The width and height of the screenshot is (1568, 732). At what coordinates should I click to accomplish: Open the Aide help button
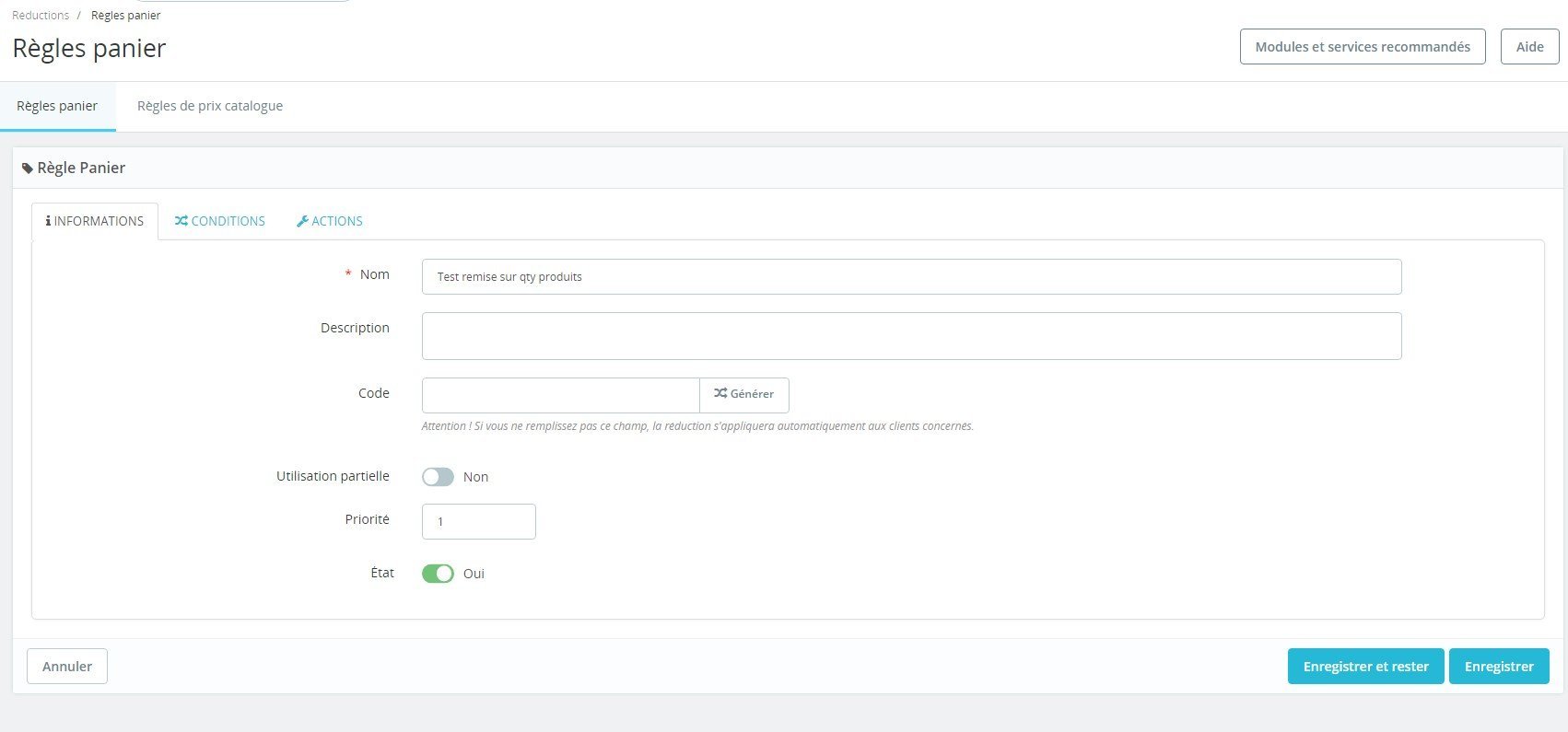(1530, 47)
